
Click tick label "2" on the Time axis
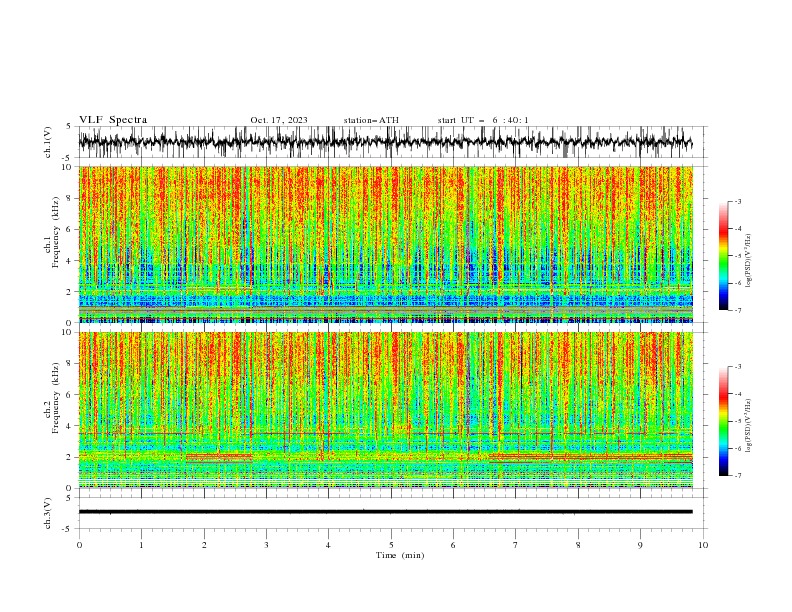click(204, 545)
